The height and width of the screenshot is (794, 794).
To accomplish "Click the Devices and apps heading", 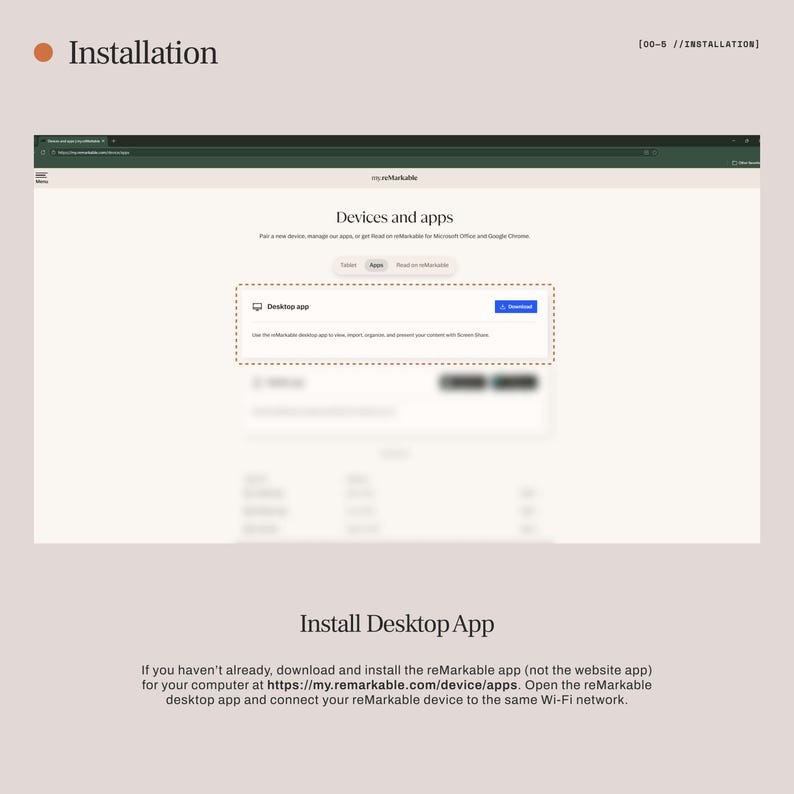I will (394, 217).
